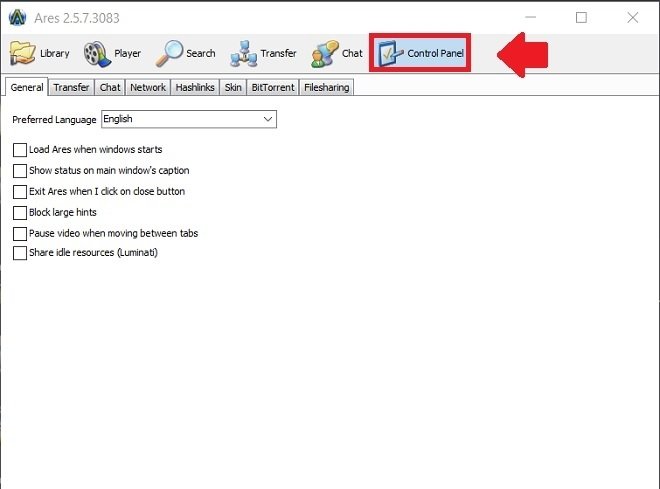Open the Network tab
The width and height of the screenshot is (660, 489).
pyautogui.click(x=148, y=87)
